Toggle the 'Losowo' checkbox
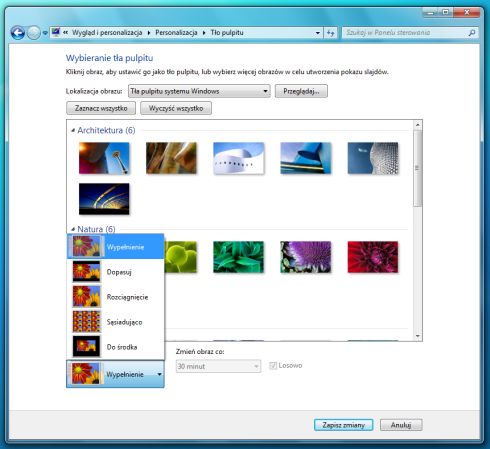 pos(273,366)
